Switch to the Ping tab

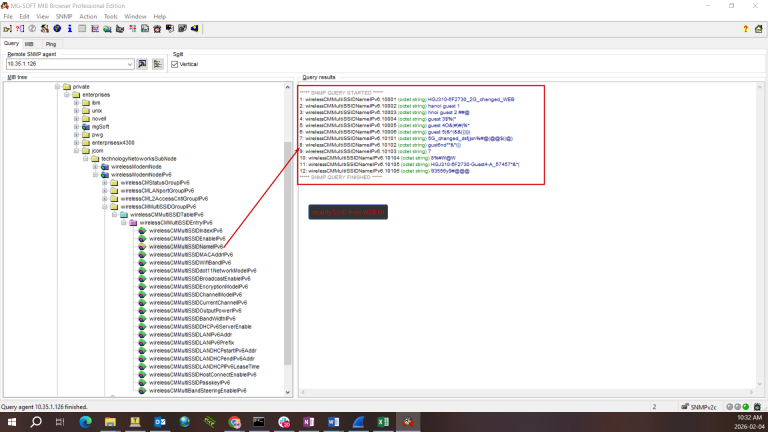tap(51, 44)
